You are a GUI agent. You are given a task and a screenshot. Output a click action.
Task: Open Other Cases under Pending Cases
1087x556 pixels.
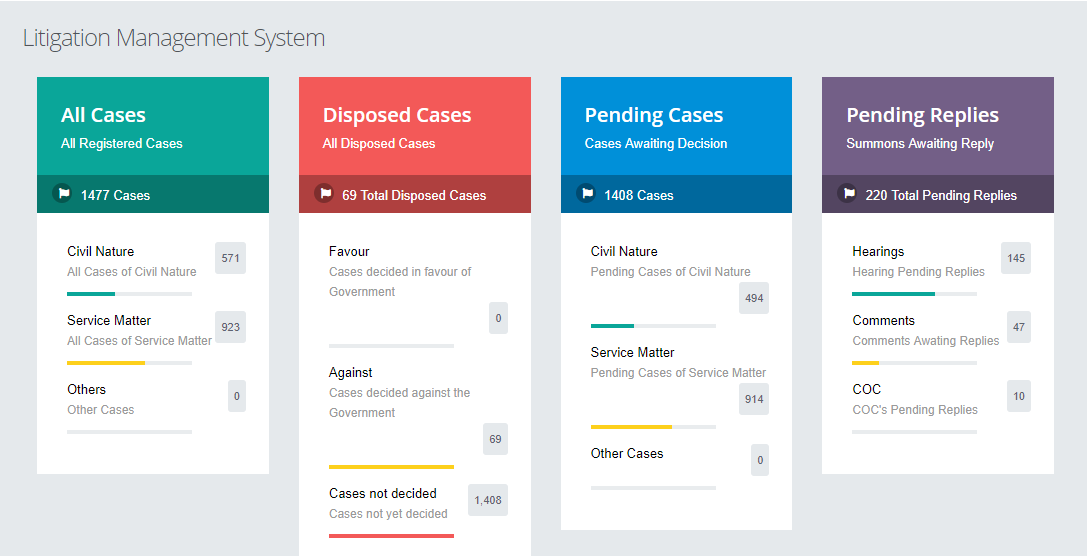[627, 454]
